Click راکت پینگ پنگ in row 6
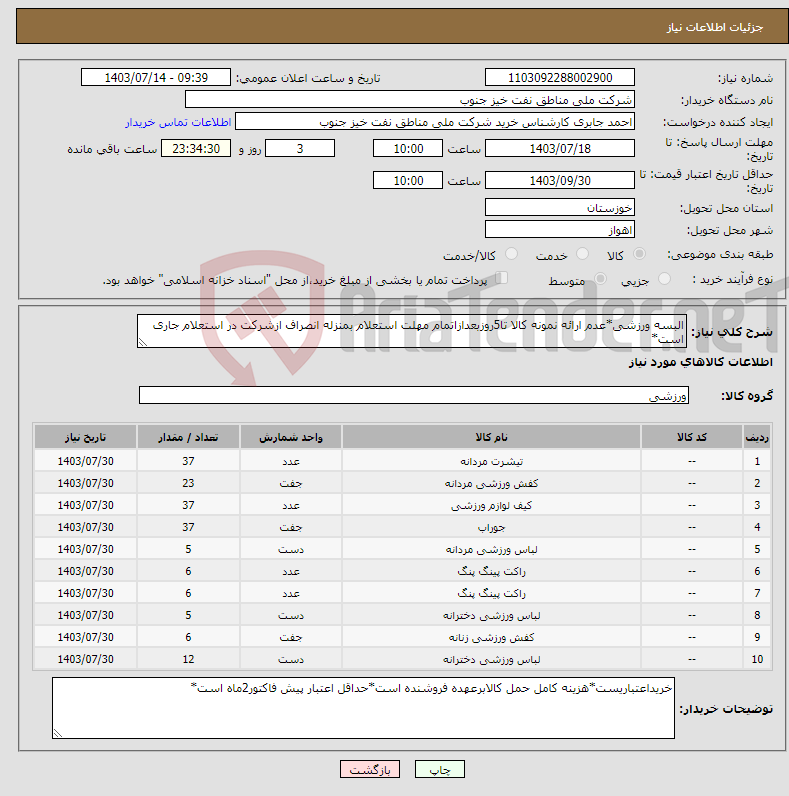 [x=491, y=572]
